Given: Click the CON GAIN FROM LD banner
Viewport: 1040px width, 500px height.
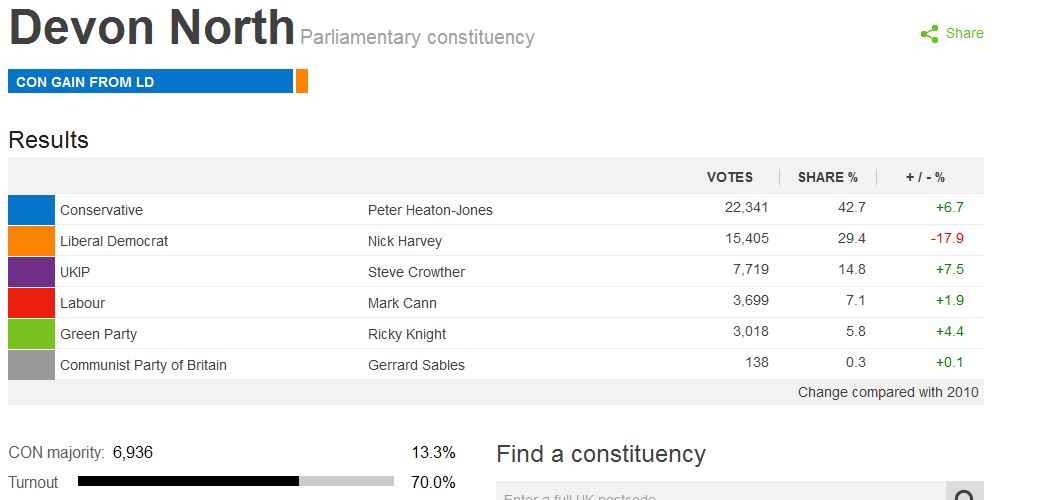Looking at the screenshot, I should (150, 82).
